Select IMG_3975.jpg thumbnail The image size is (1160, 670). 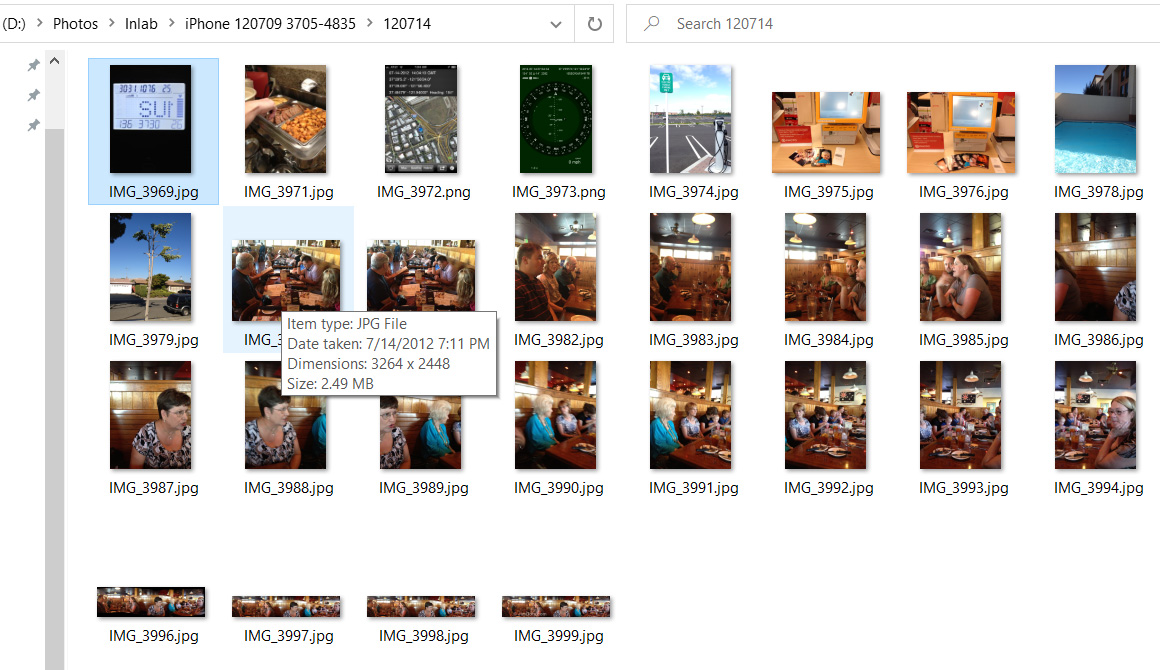point(826,132)
